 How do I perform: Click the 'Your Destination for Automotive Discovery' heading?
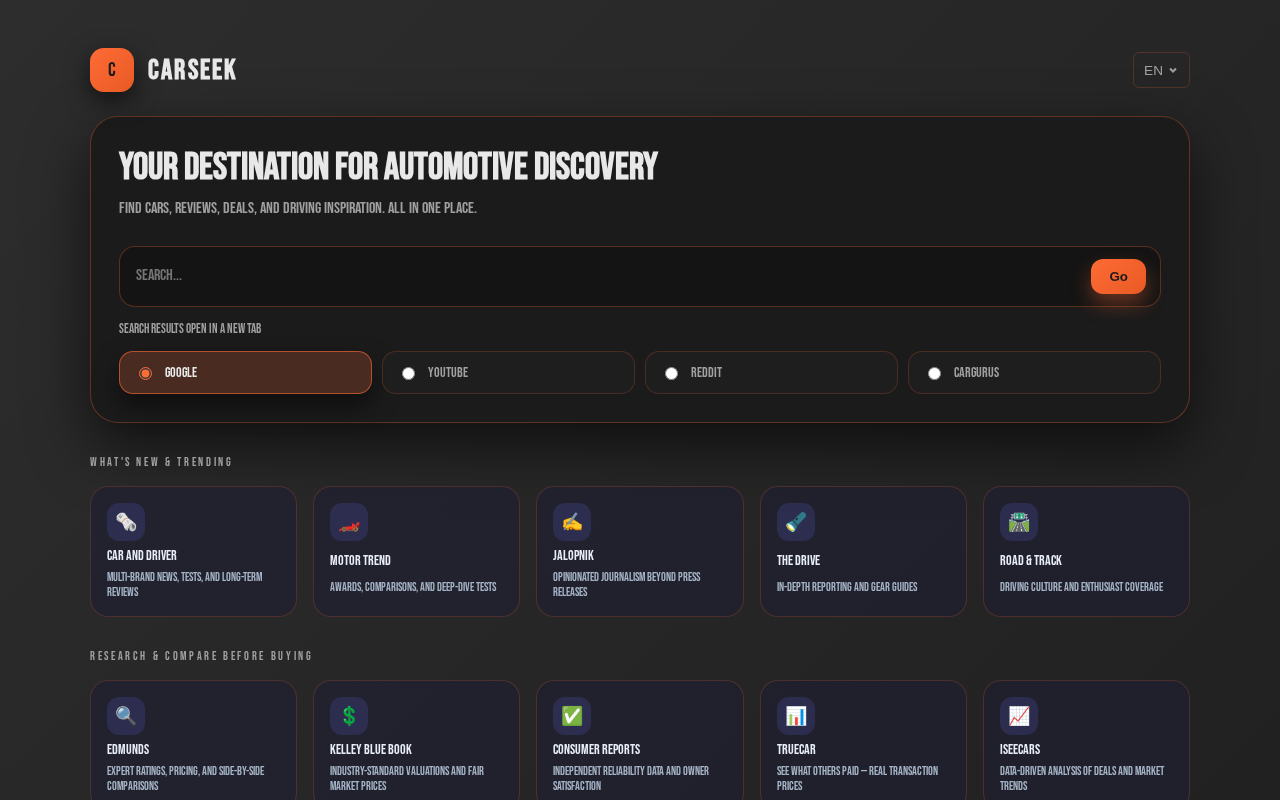click(388, 167)
